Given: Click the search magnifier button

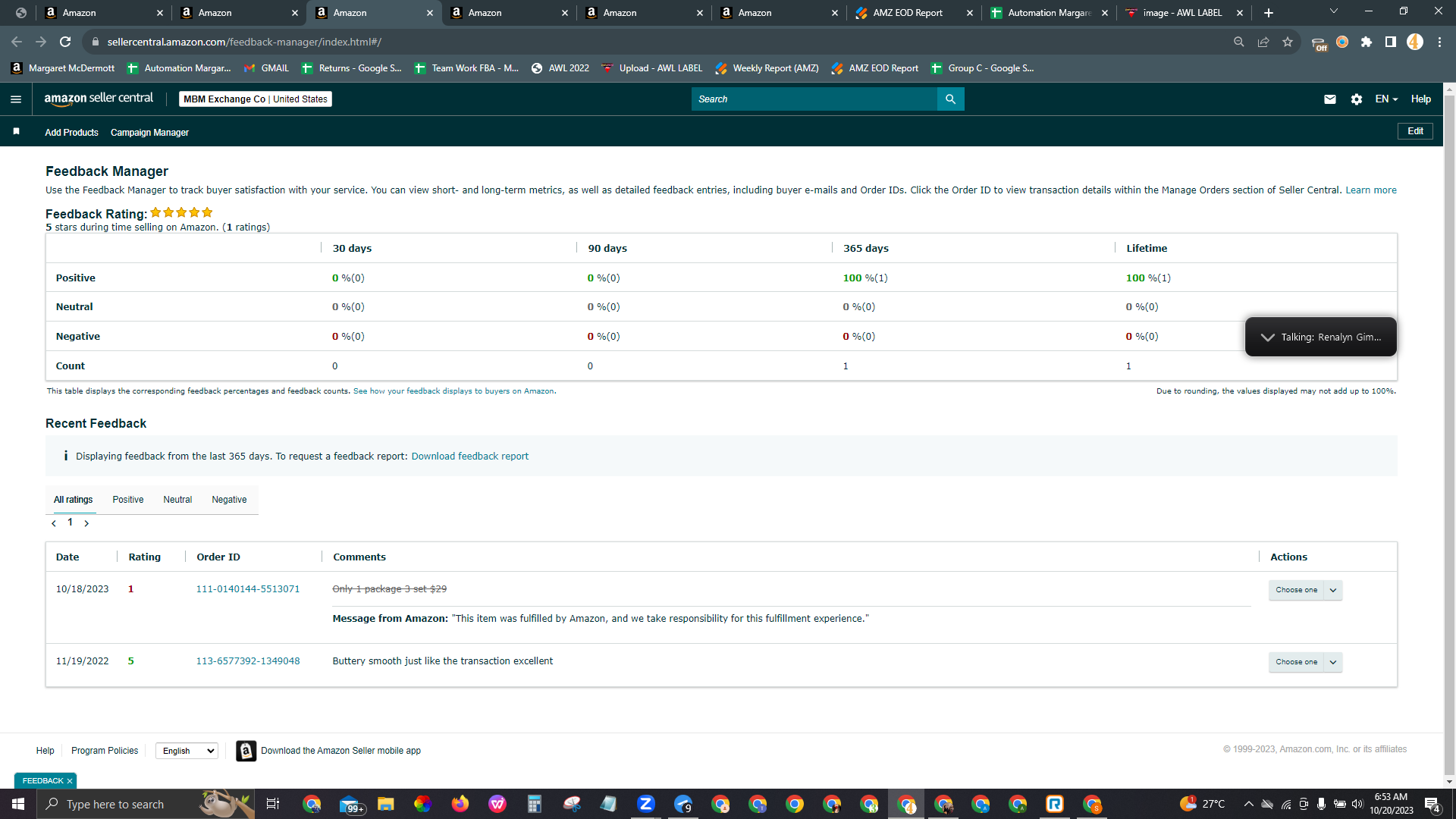Looking at the screenshot, I should click(x=950, y=99).
